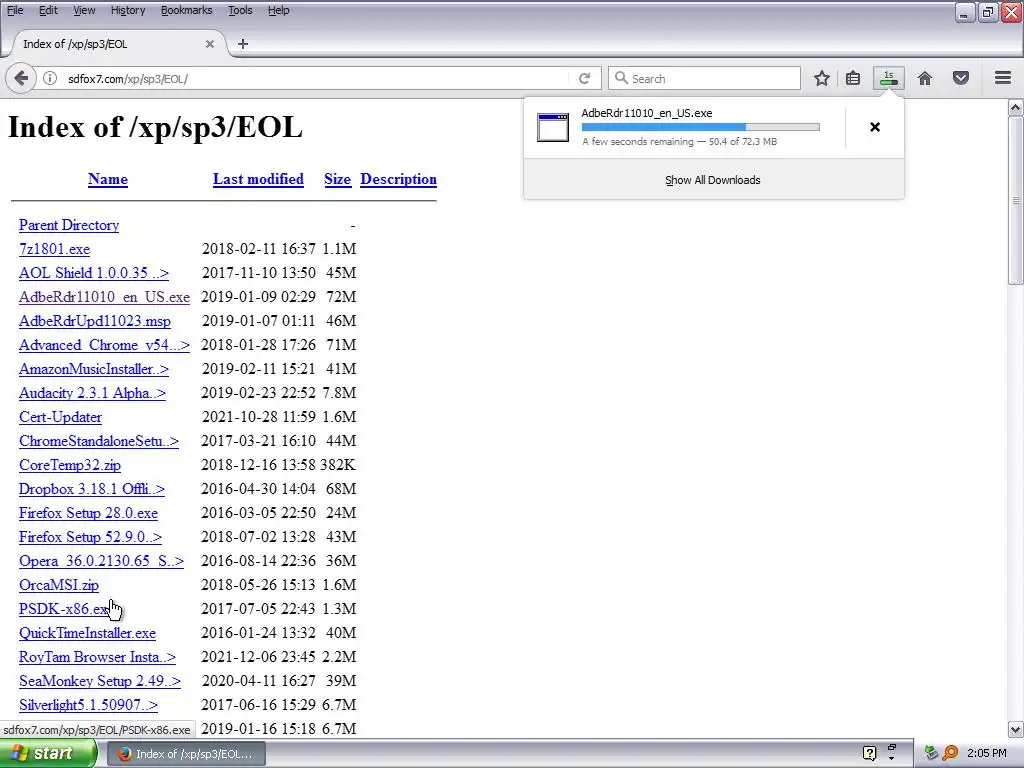The width and height of the screenshot is (1024, 768).
Task: Open the Help menu
Action: (x=278, y=10)
